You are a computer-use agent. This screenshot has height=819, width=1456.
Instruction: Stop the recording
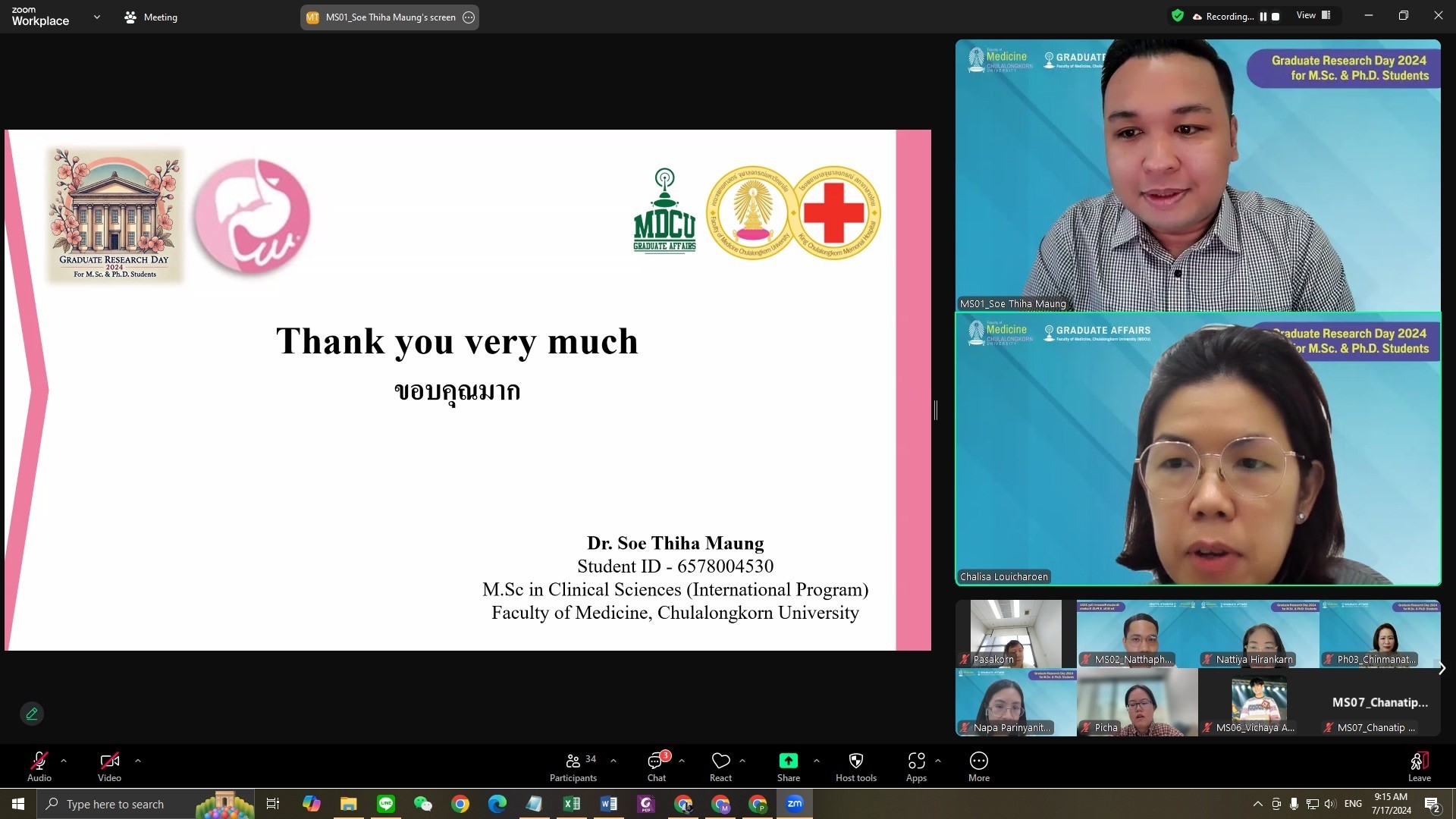[x=1276, y=17]
